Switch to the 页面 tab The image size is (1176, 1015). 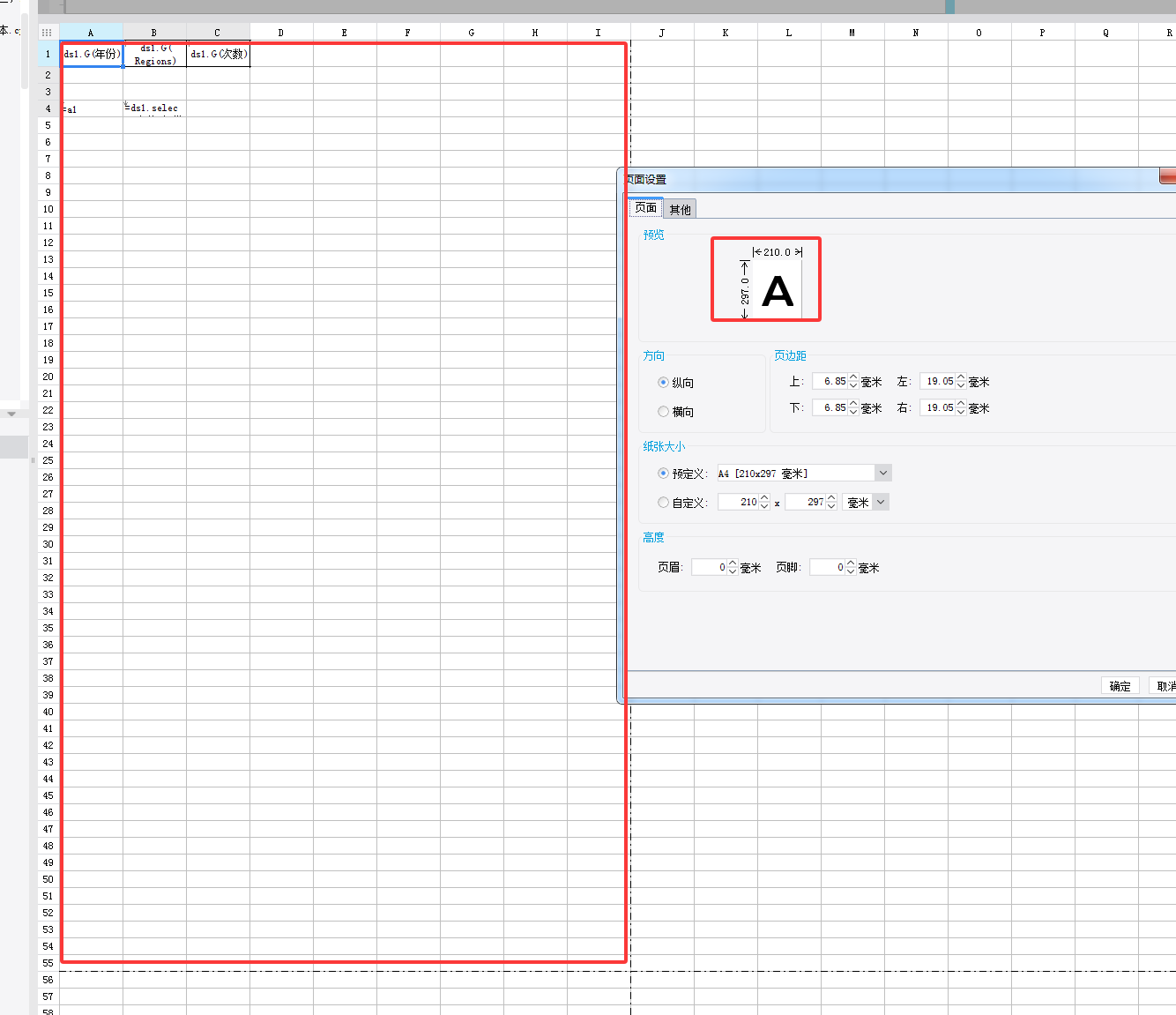coord(646,208)
